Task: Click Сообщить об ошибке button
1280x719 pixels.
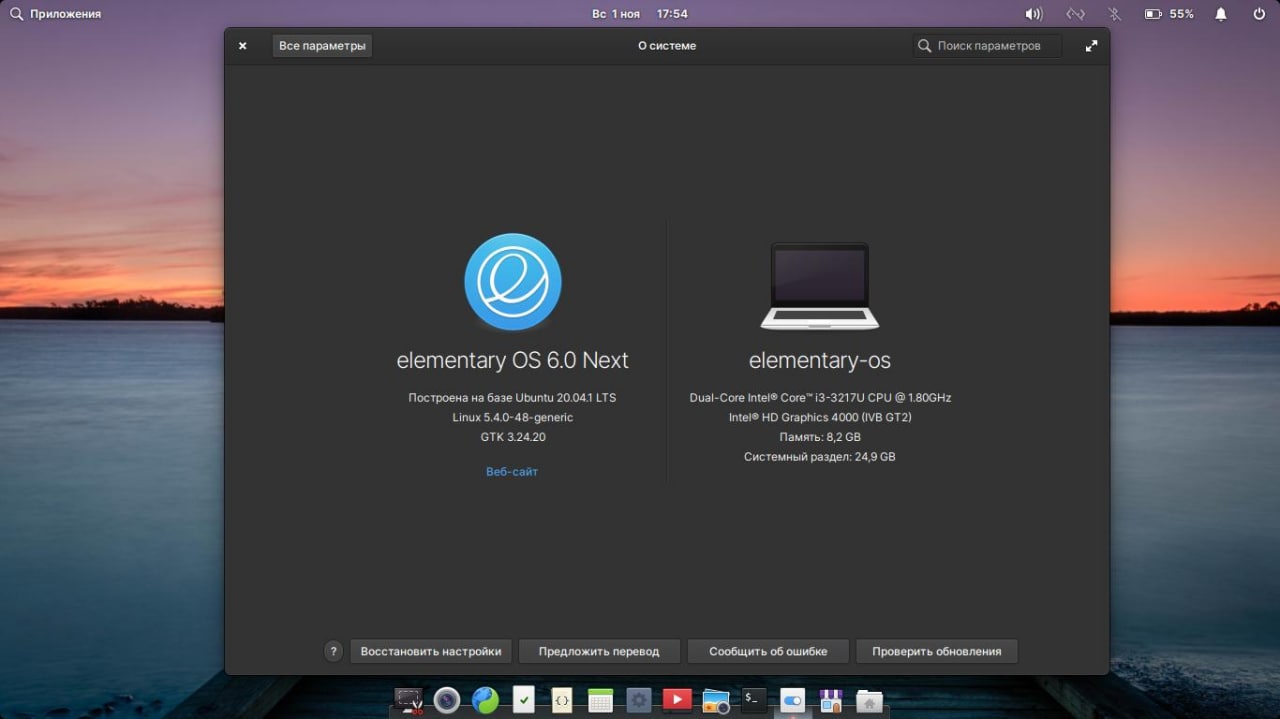Action: 768,651
